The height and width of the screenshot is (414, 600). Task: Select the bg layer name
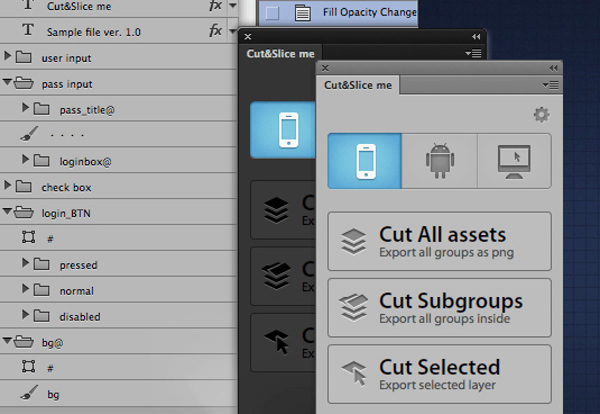[53, 394]
